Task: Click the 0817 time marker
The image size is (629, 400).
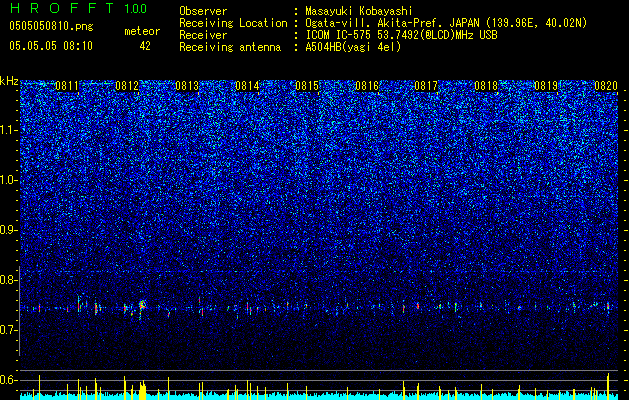Action: [426, 86]
